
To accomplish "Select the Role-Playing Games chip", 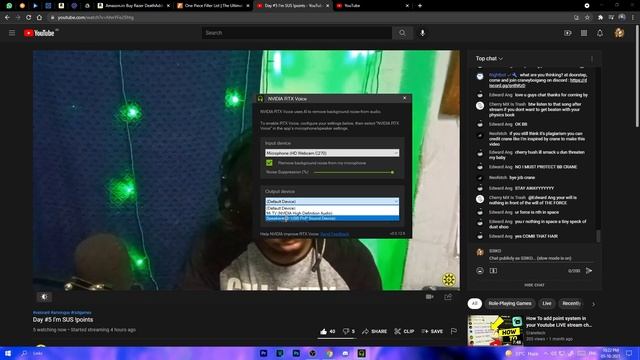I will 510,304.
